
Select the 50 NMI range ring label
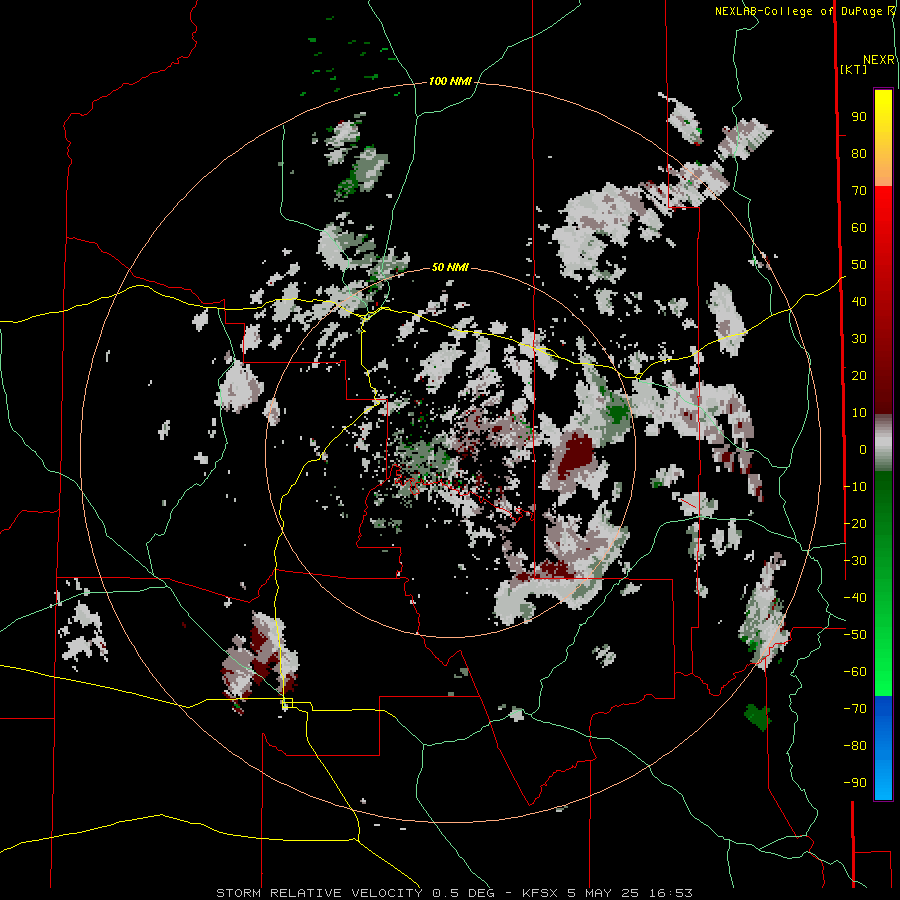pyautogui.click(x=449, y=267)
